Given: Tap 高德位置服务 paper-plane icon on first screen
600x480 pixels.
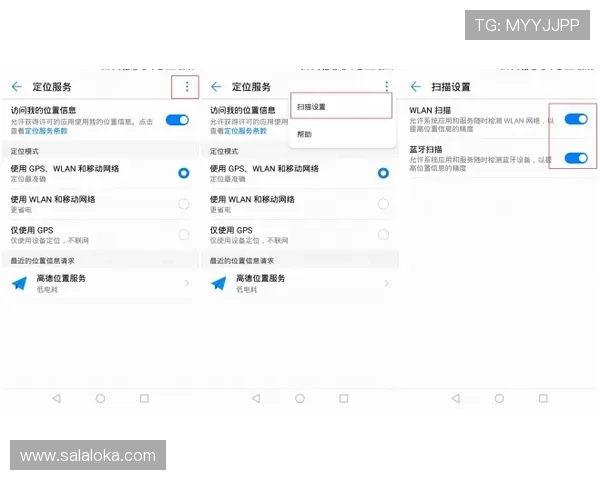Looking at the screenshot, I should click(x=20, y=283).
